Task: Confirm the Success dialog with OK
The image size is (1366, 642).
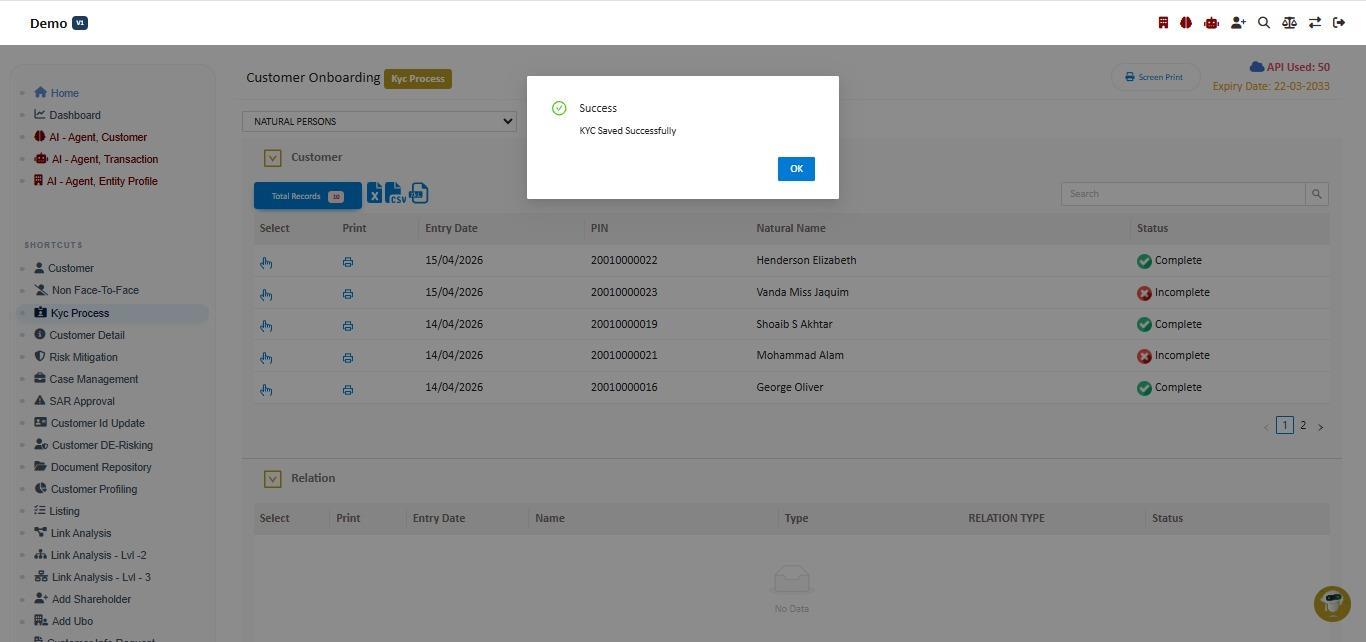Action: [x=796, y=169]
